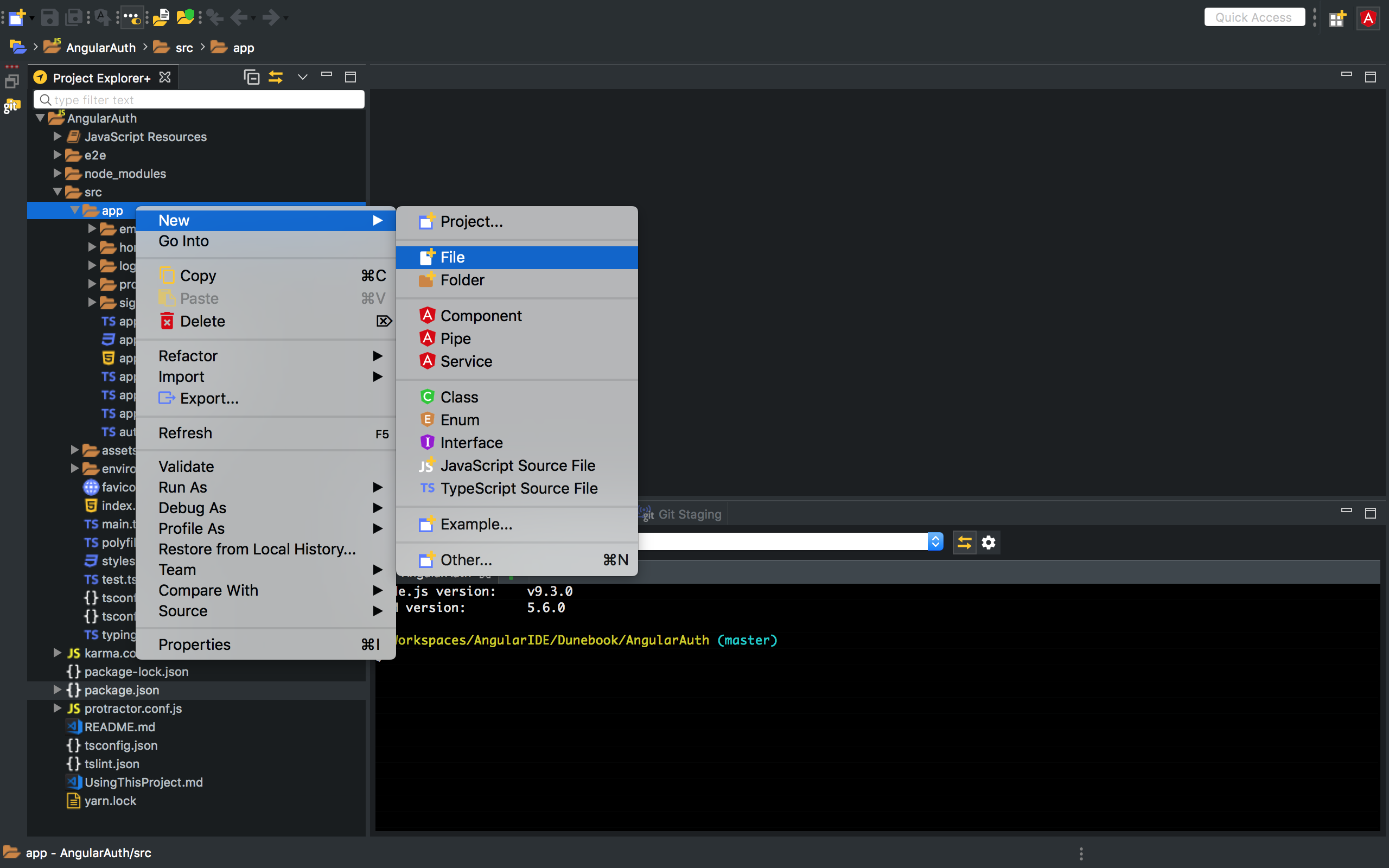Click the git repositories sidebar icon
Viewport: 1389px width, 868px height.
tap(12, 106)
